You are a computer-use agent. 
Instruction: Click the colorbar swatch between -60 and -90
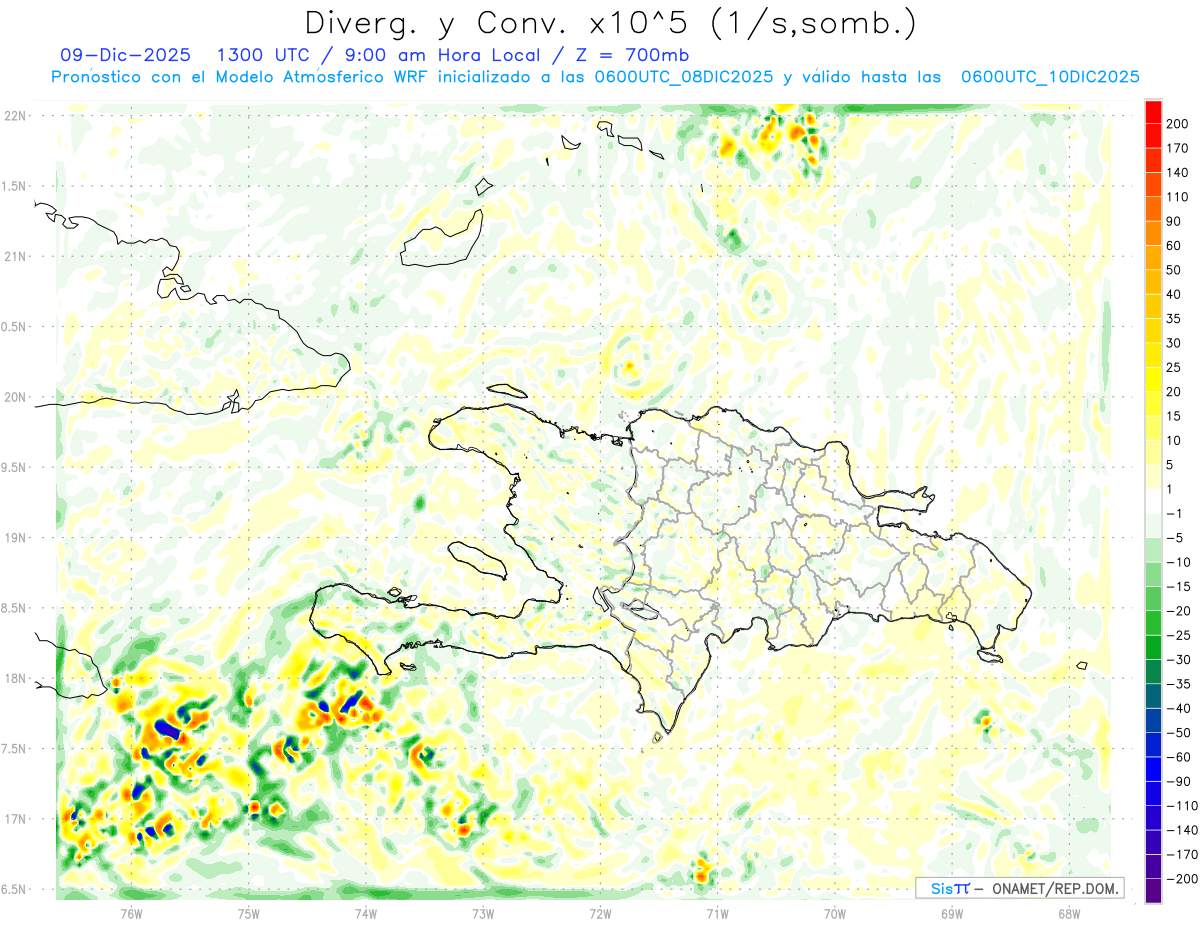click(1153, 769)
